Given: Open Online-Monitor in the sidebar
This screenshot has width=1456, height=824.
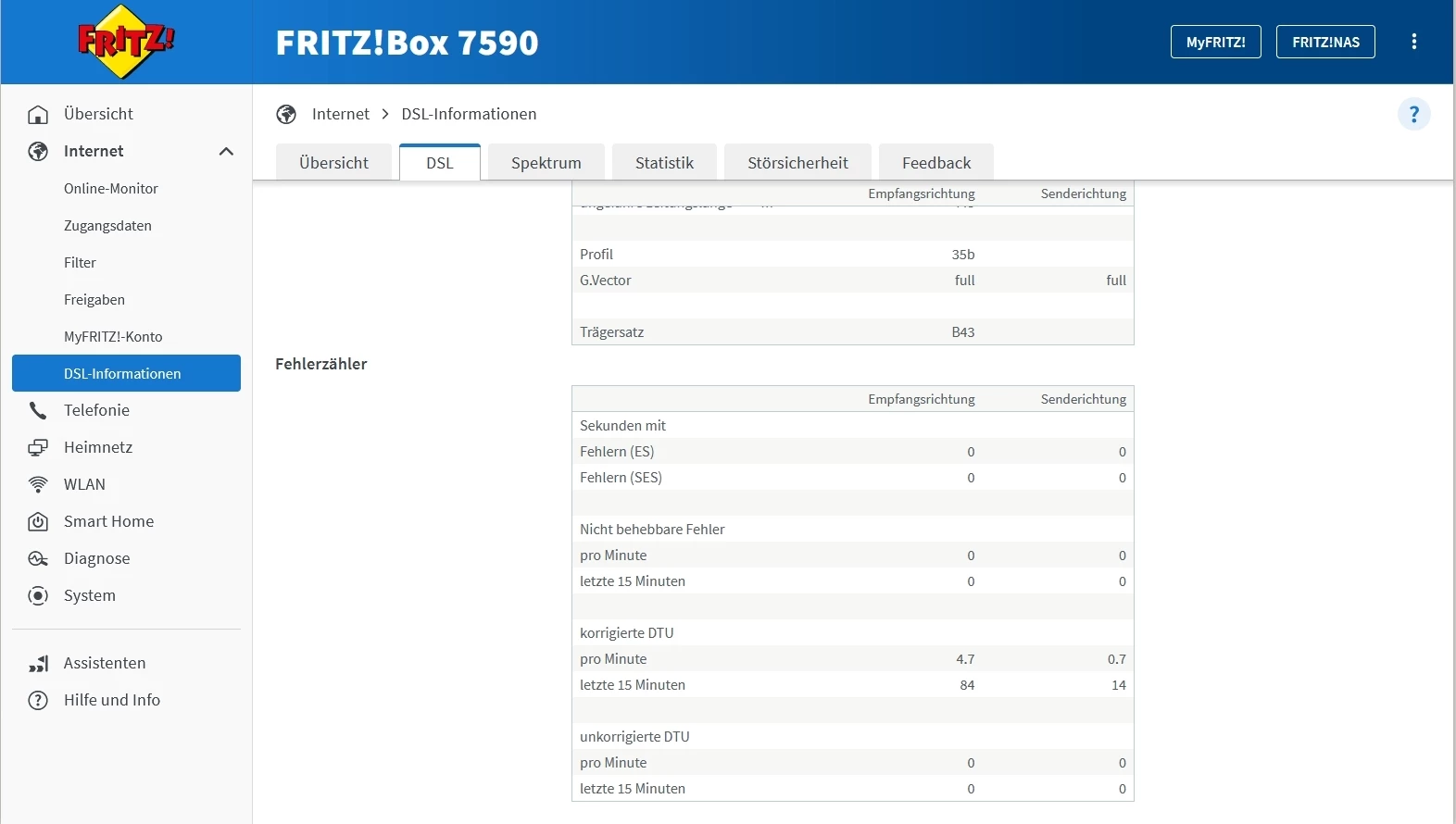Looking at the screenshot, I should tap(126, 188).
